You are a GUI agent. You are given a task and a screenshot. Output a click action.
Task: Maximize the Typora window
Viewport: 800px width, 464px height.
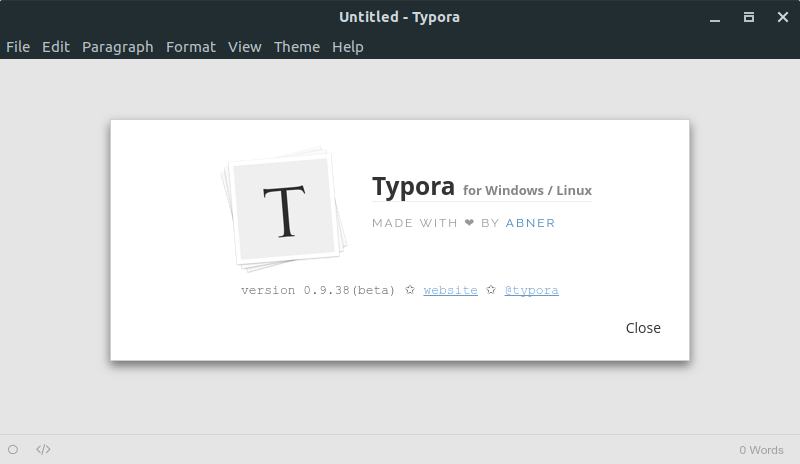point(748,17)
